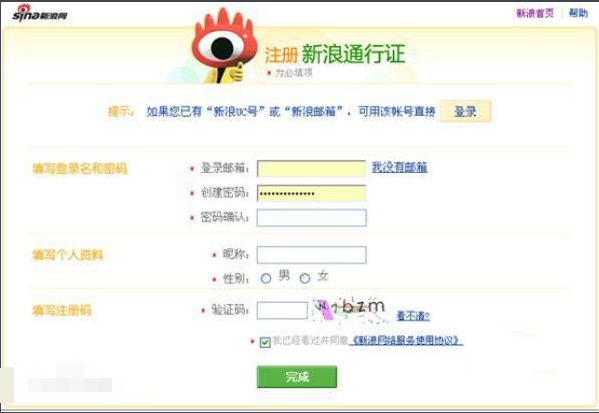The width and height of the screenshot is (599, 413).
Task: Open 新浪网络服务使用协议 agreement link
Action: click(x=407, y=340)
